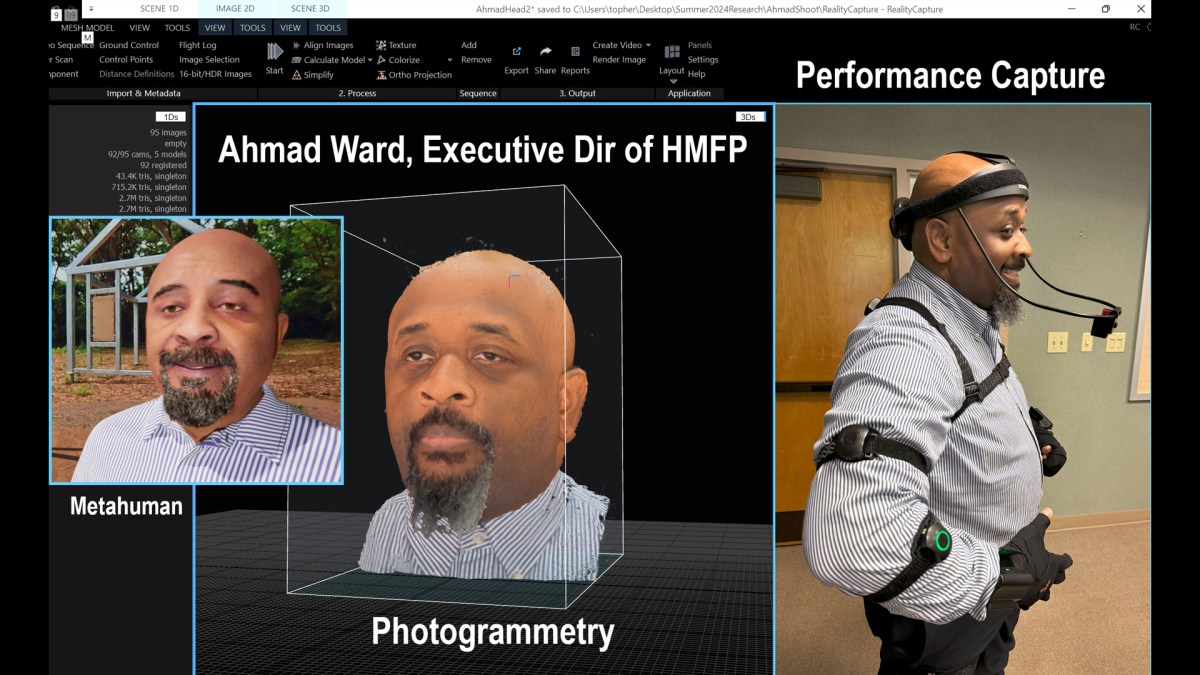
Task: Click Render Image
Action: 619,60
